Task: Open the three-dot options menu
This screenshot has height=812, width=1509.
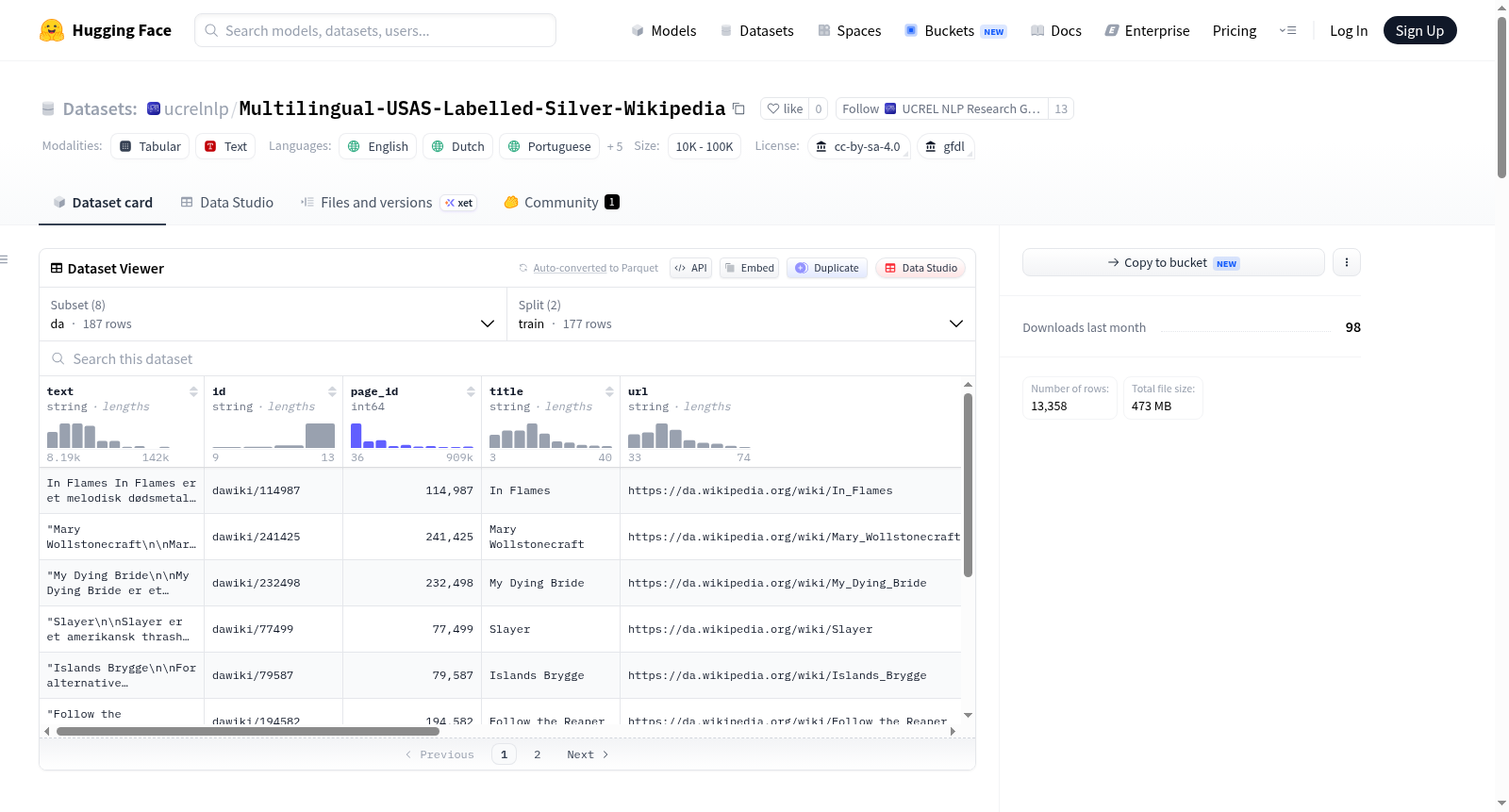Action: (1347, 262)
